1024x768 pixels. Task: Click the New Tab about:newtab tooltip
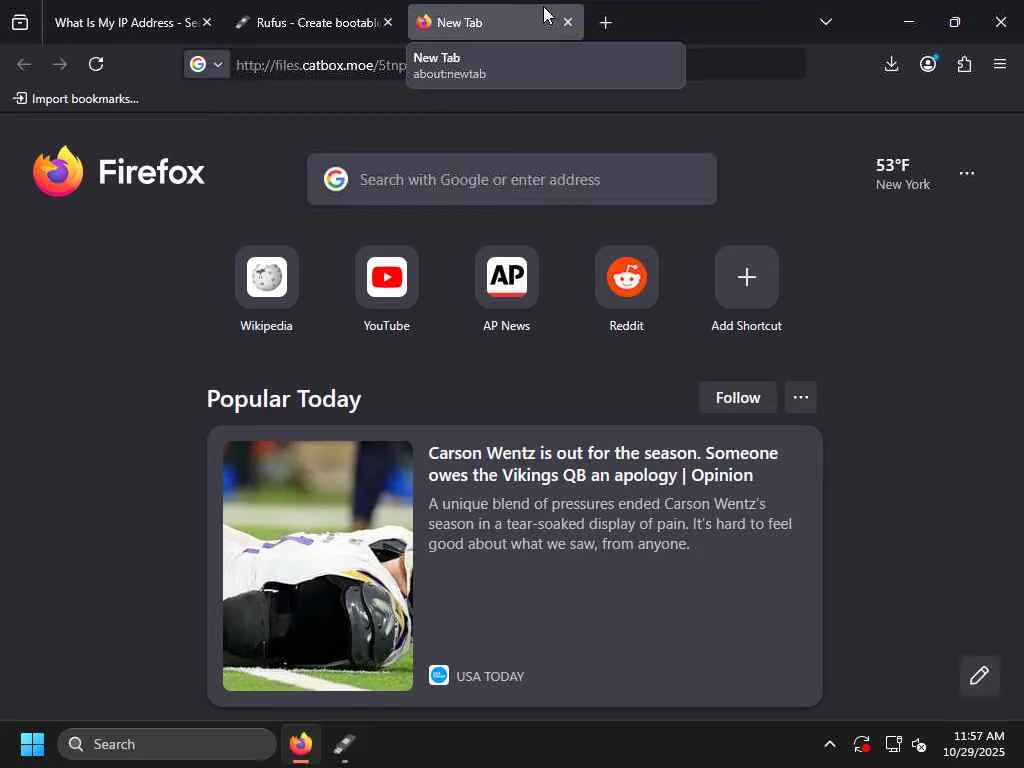546,65
